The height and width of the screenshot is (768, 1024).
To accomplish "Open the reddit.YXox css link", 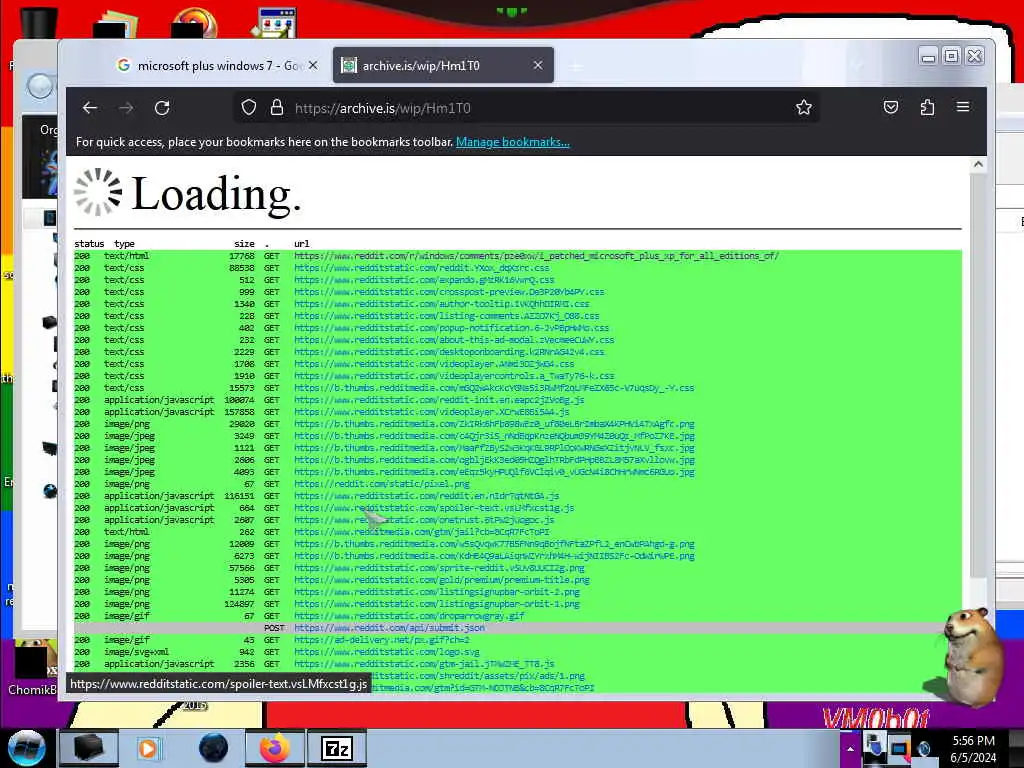I will click(422, 268).
